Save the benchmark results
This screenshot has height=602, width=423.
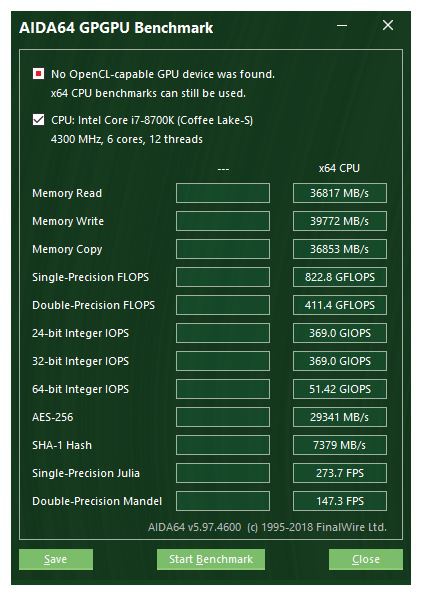[x=56, y=559]
